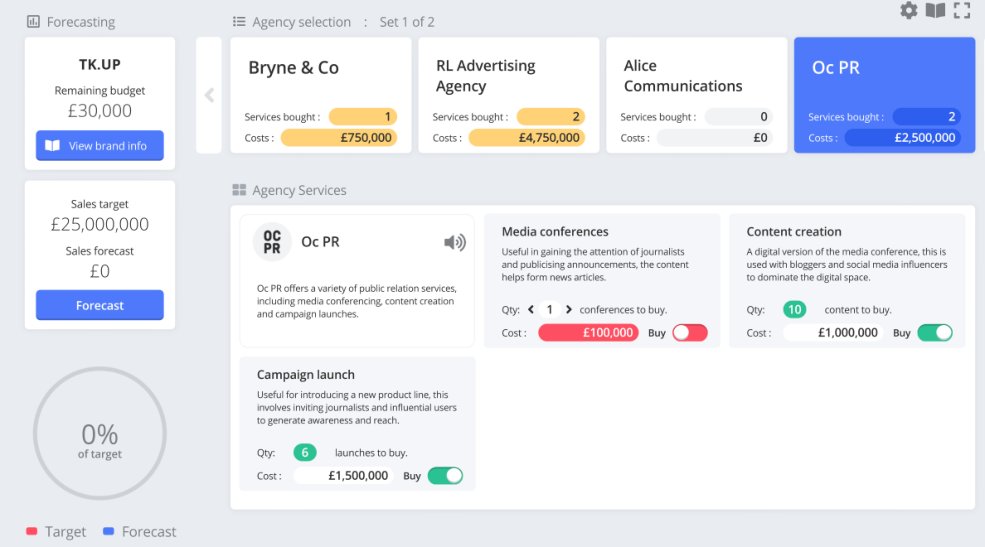Screen dimensions: 985x547
Task: Click the Campaign launch £1,500,000 cost
Action: (343, 476)
